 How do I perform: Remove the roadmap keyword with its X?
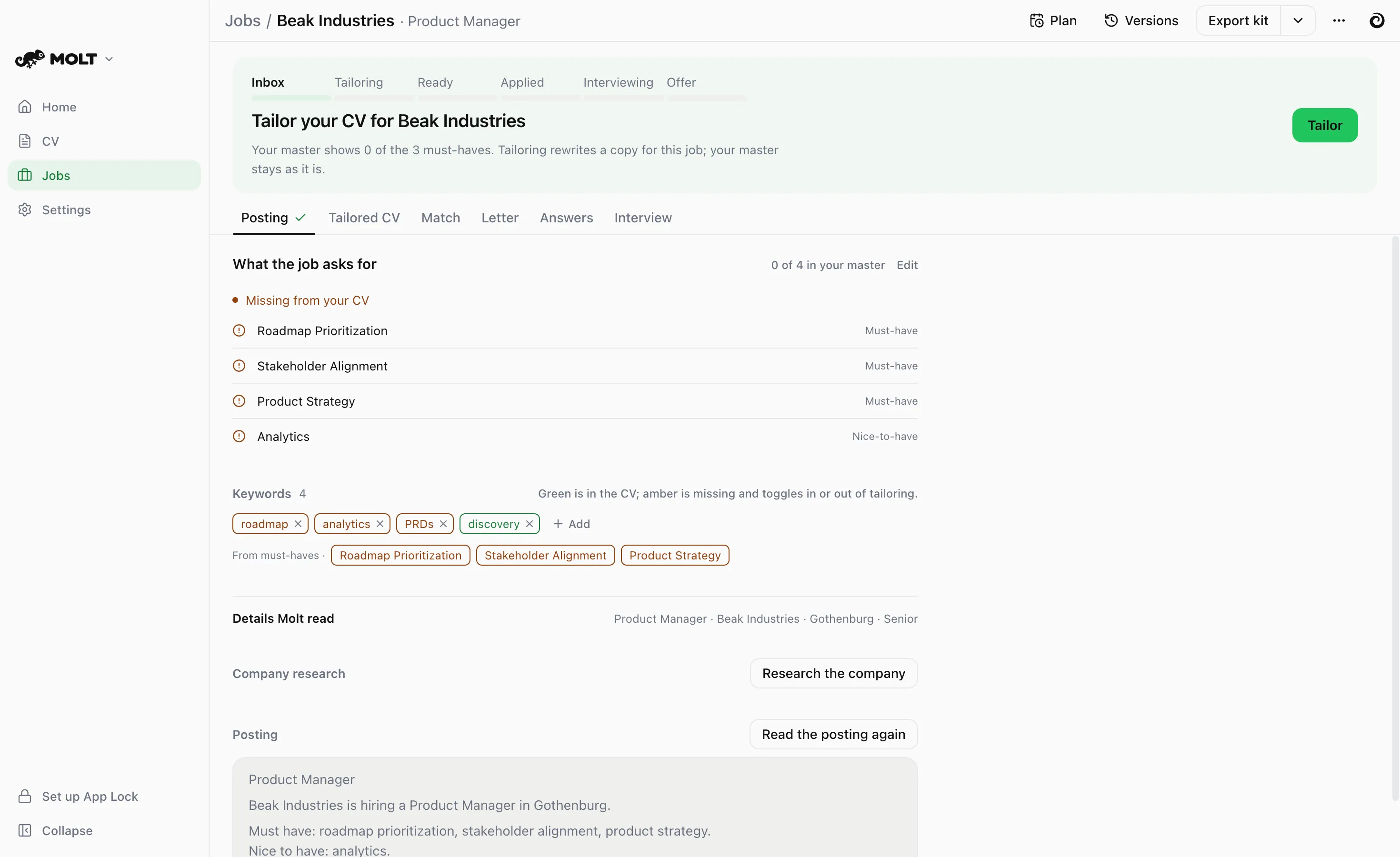(x=298, y=524)
